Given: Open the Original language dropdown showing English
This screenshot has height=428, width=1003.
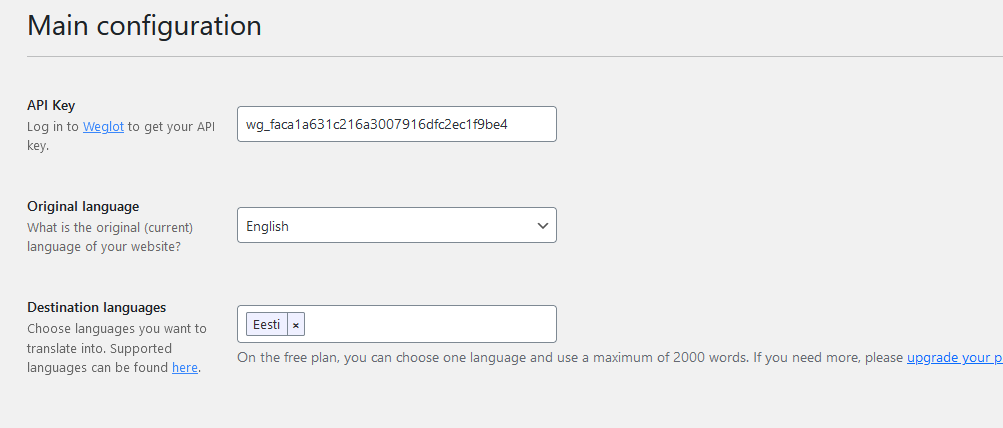Looking at the screenshot, I should pos(397,225).
